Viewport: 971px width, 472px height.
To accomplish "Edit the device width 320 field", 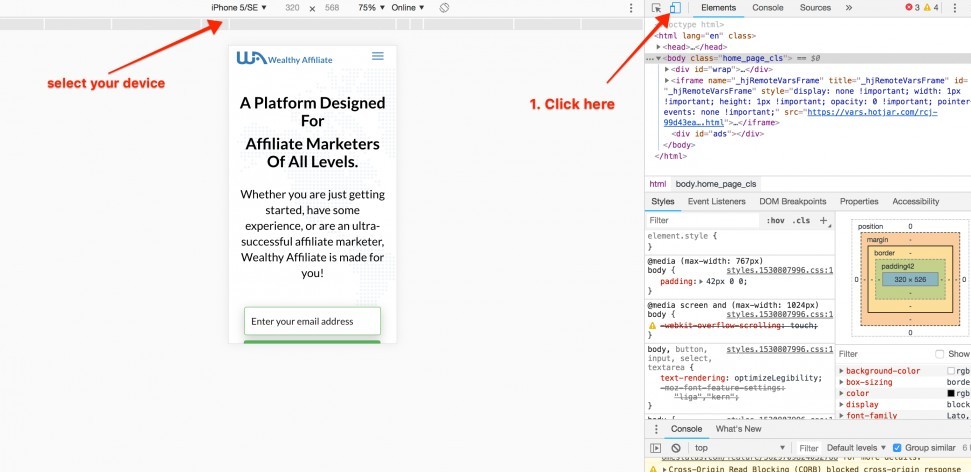I will point(292,8).
